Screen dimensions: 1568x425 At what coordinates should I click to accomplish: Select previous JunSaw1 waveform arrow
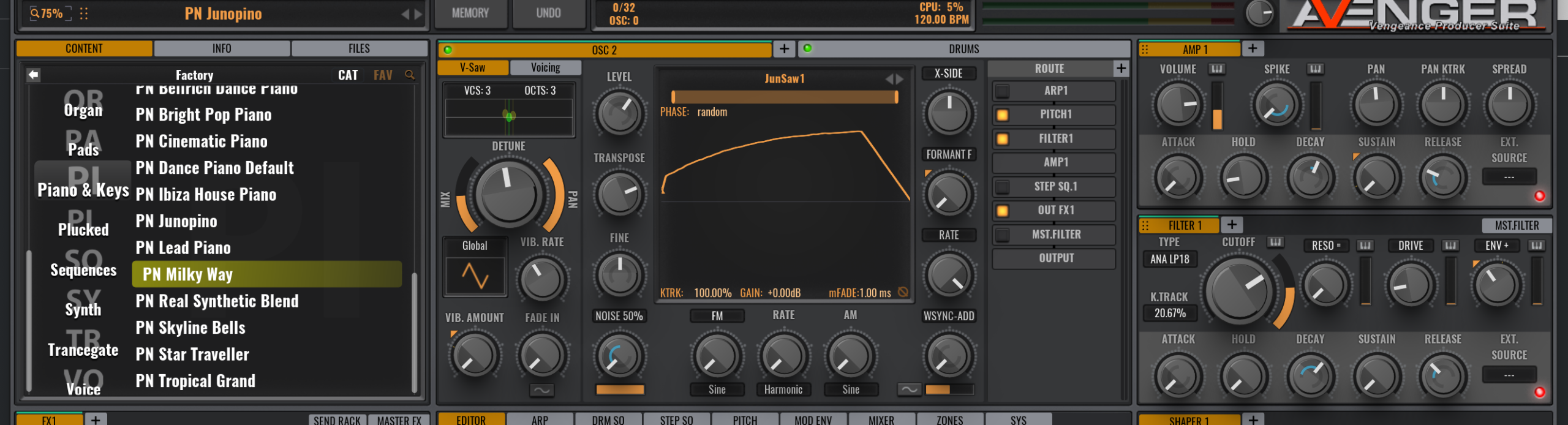(889, 79)
